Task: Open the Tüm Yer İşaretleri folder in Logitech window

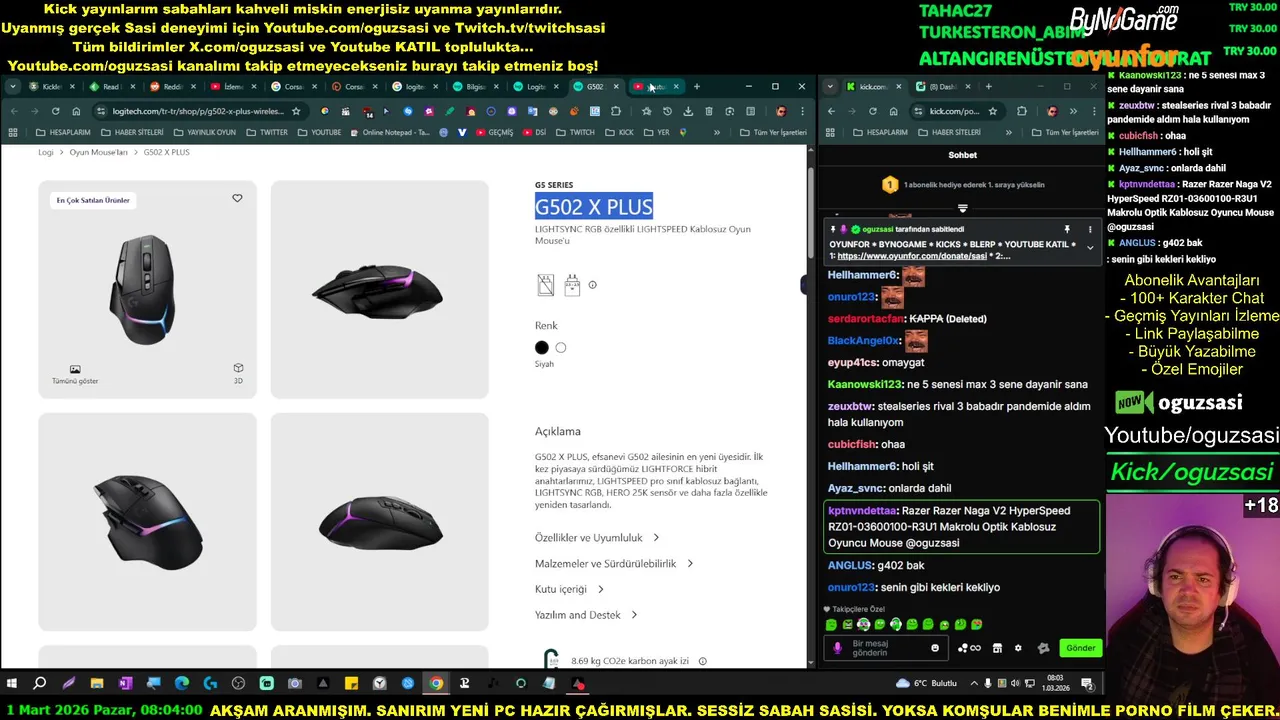Action: tap(771, 132)
